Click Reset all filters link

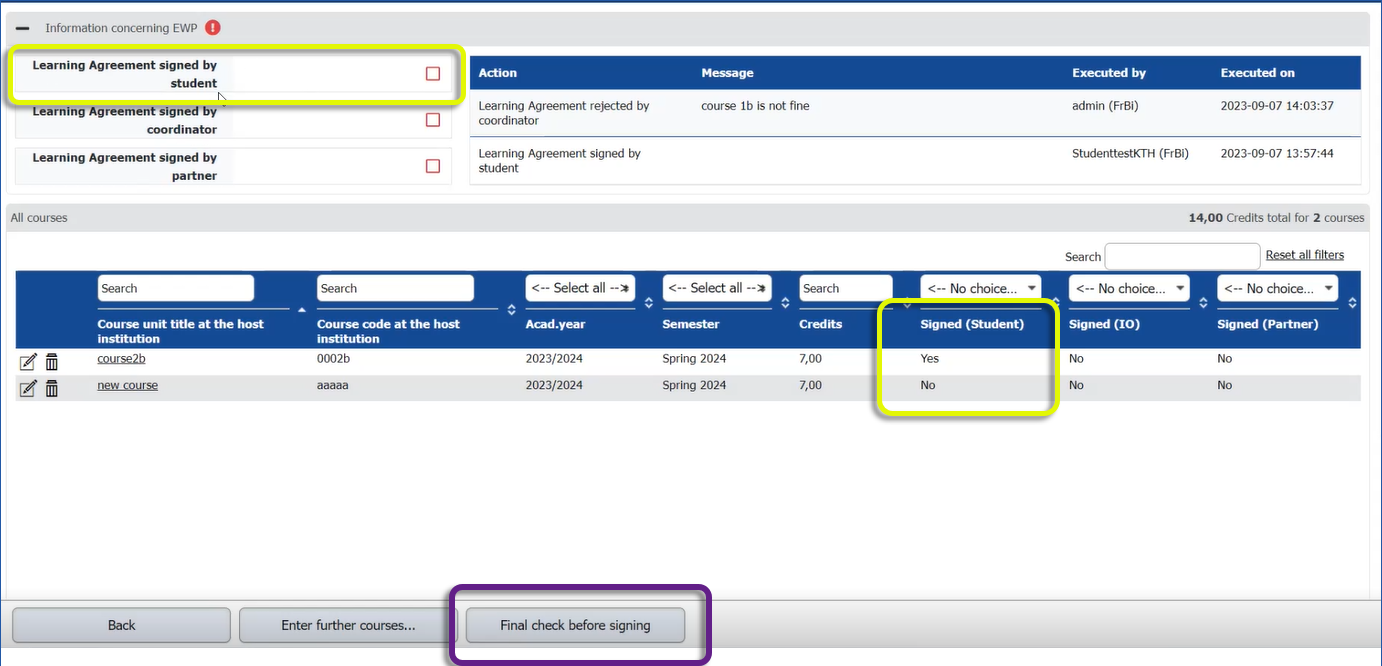[1304, 255]
